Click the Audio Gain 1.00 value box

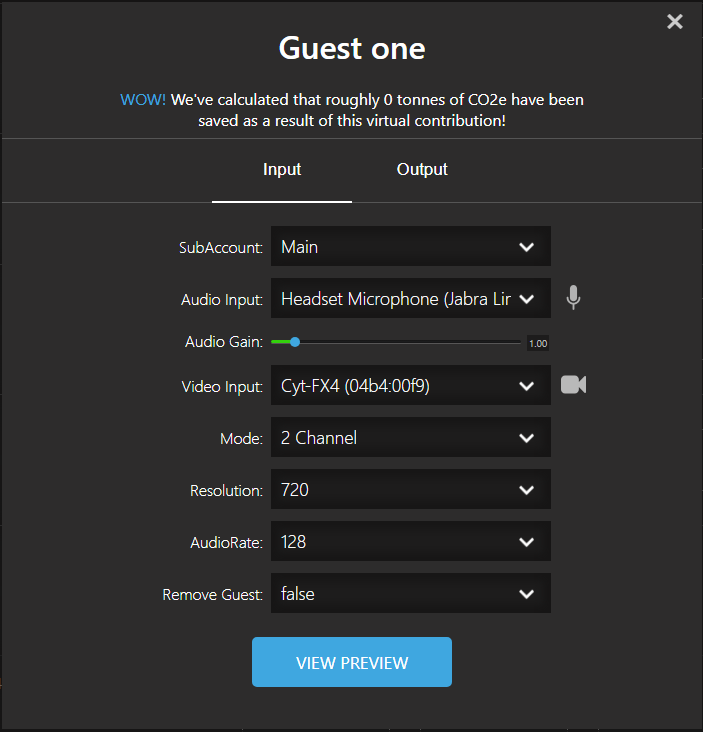(538, 344)
